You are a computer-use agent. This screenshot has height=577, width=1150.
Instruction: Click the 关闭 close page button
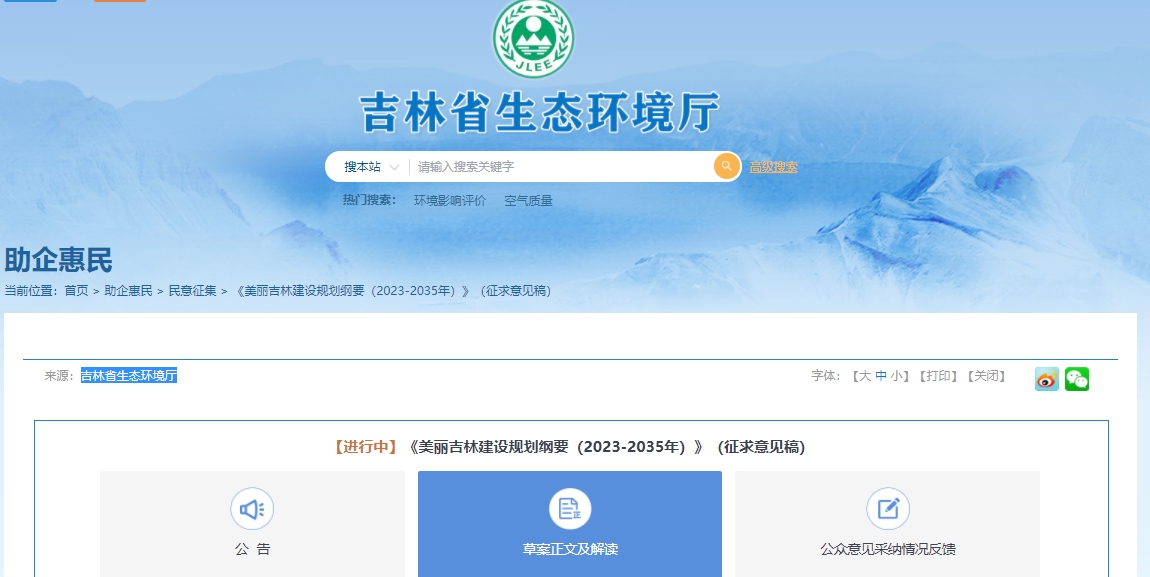tap(986, 376)
